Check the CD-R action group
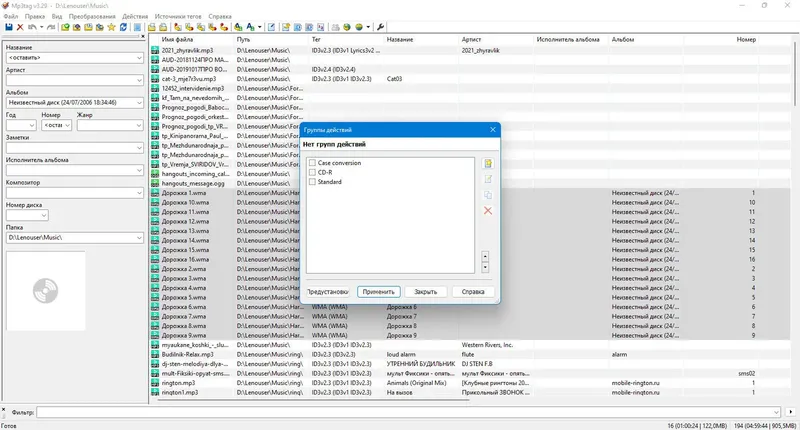 click(x=312, y=172)
